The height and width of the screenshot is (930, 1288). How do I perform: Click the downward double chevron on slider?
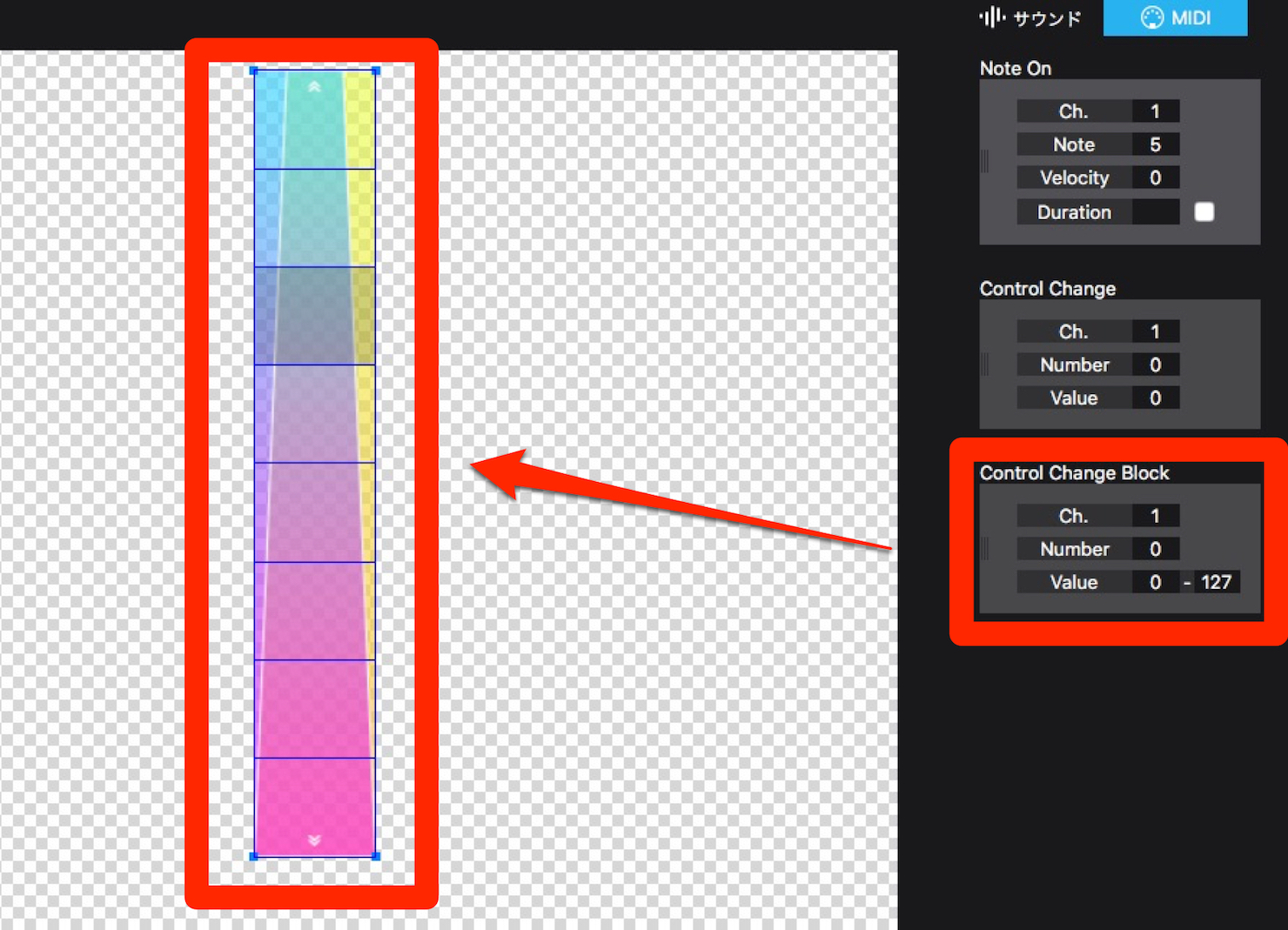pos(314,840)
